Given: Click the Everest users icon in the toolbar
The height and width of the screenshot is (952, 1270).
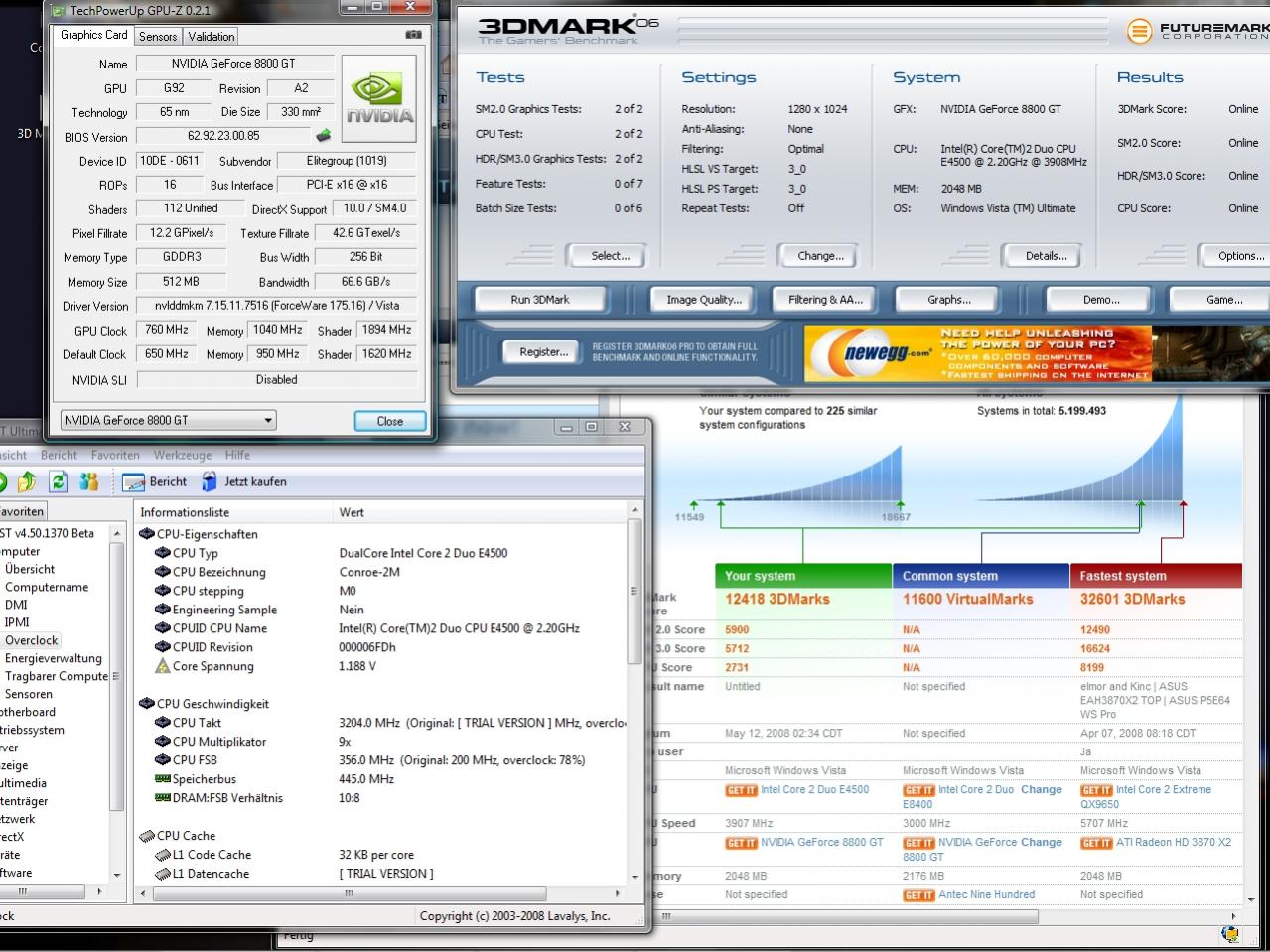Looking at the screenshot, I should [89, 481].
